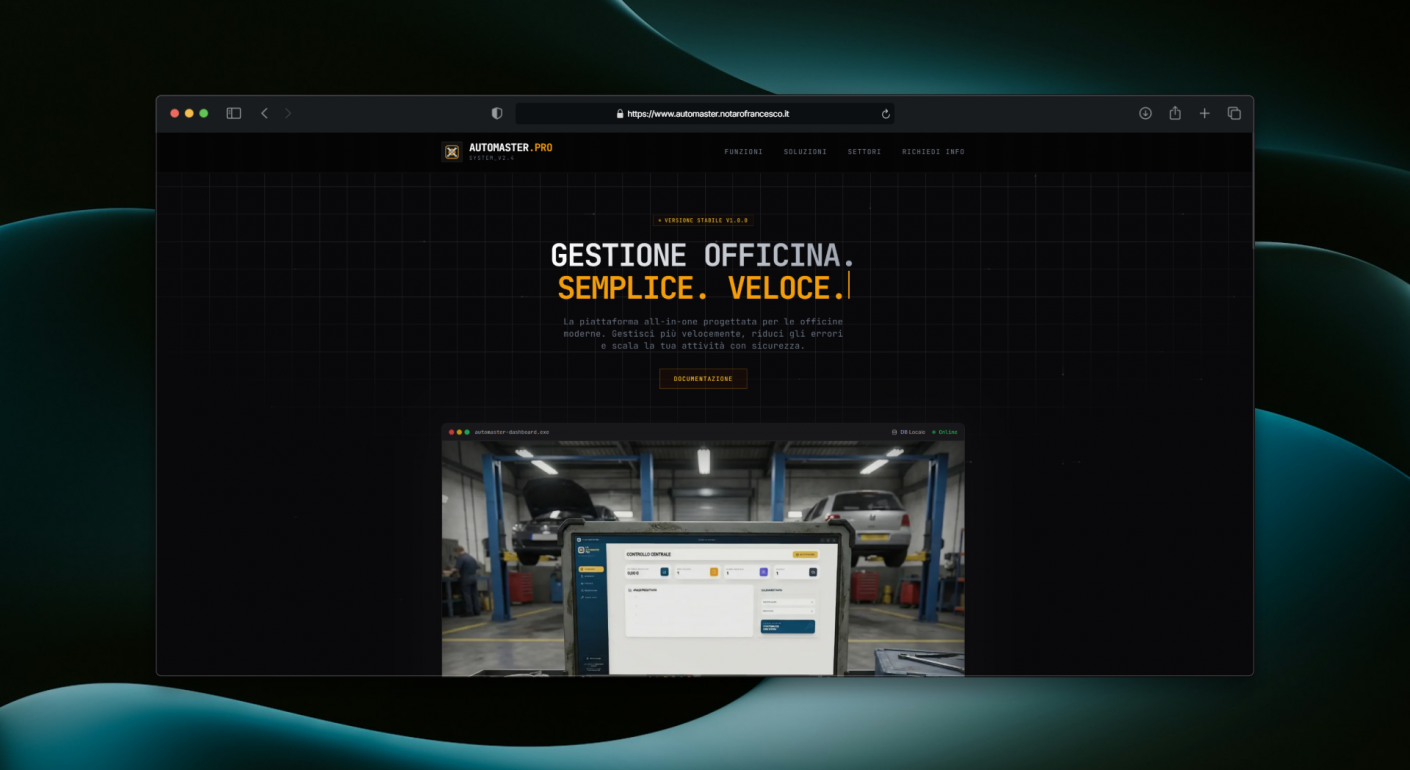Click the Share icon in Safari
The height and width of the screenshot is (770, 1410).
point(1175,113)
